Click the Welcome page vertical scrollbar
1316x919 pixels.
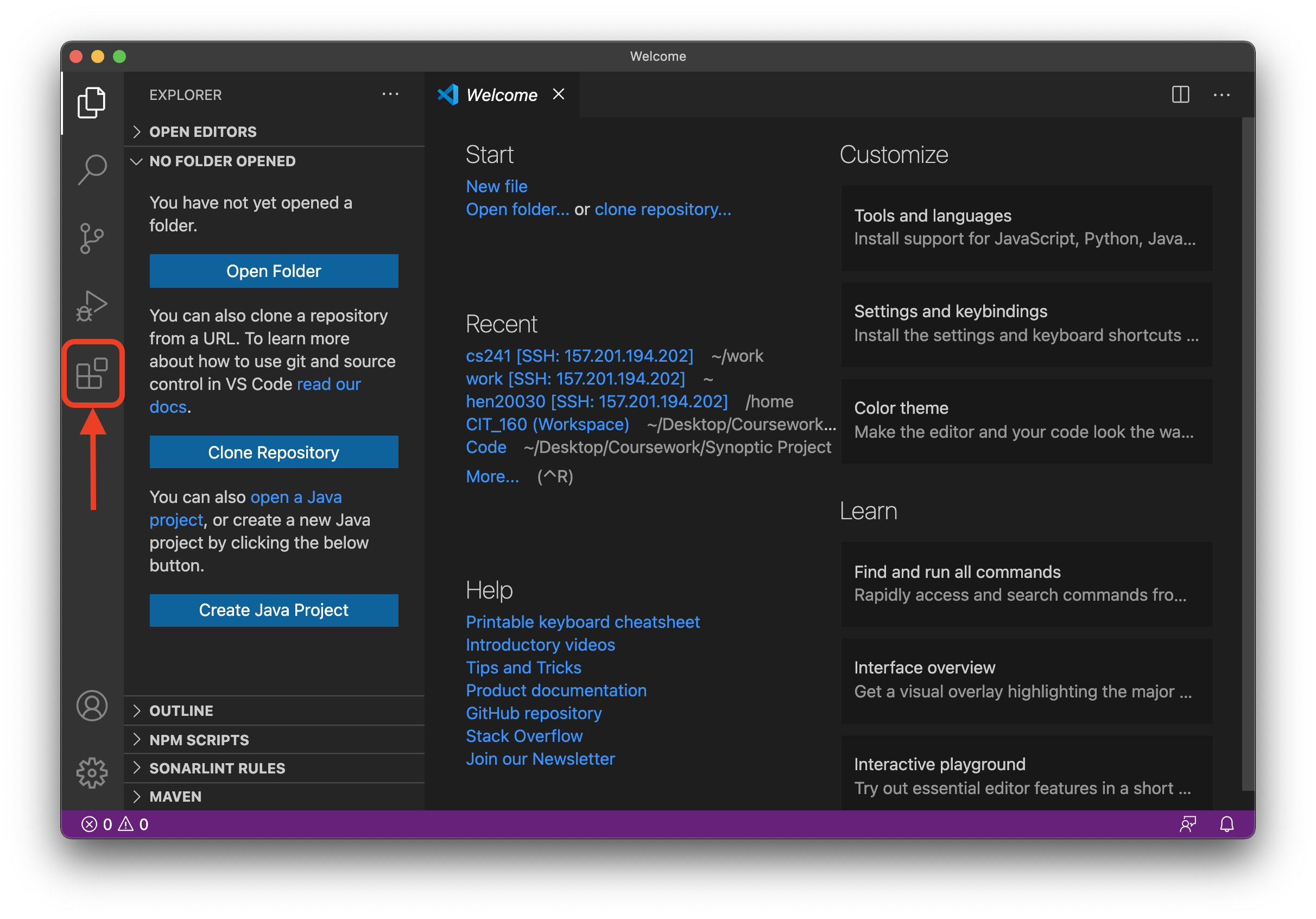[x=1247, y=453]
